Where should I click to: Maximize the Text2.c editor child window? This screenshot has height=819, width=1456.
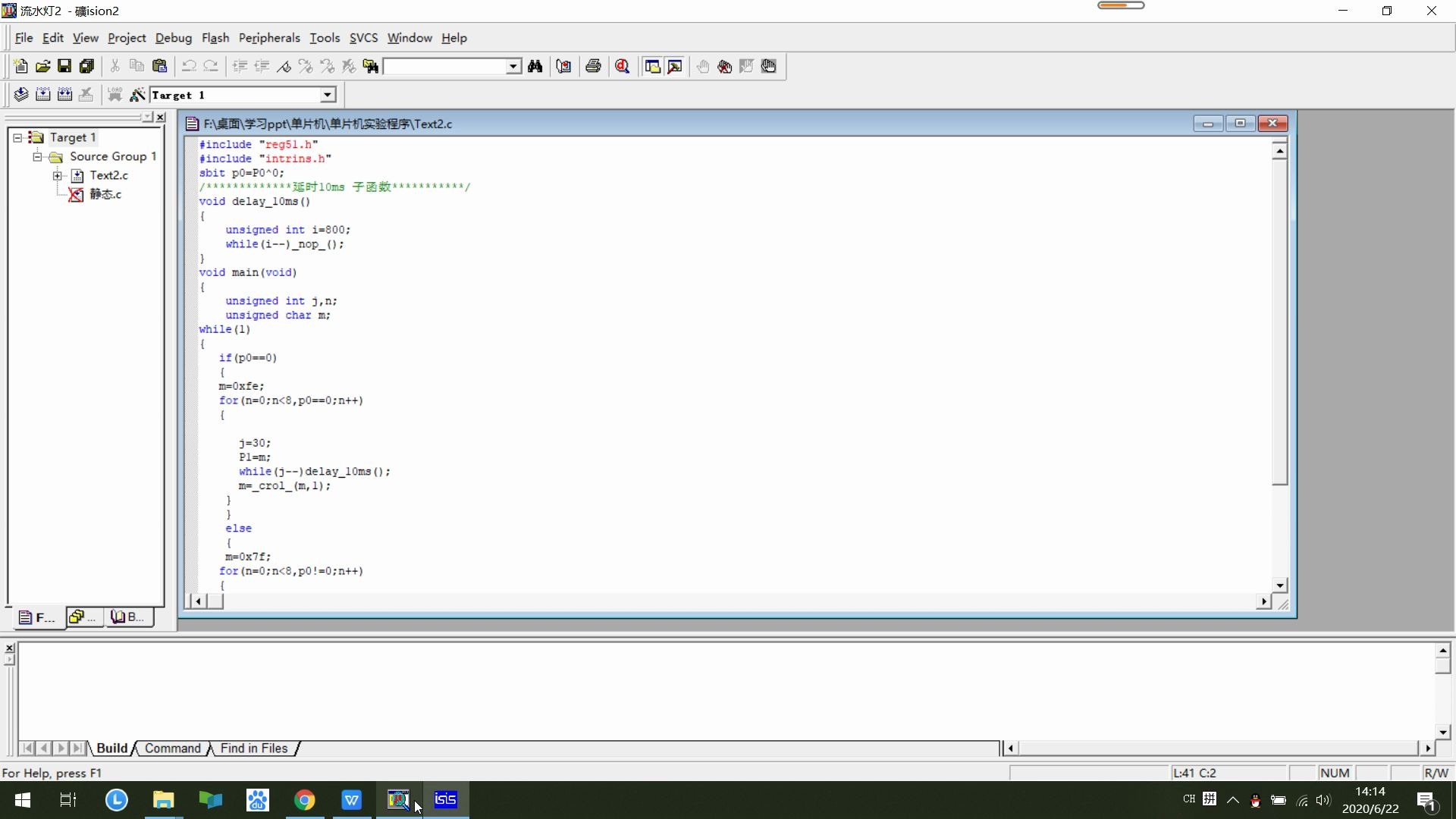pos(1240,123)
